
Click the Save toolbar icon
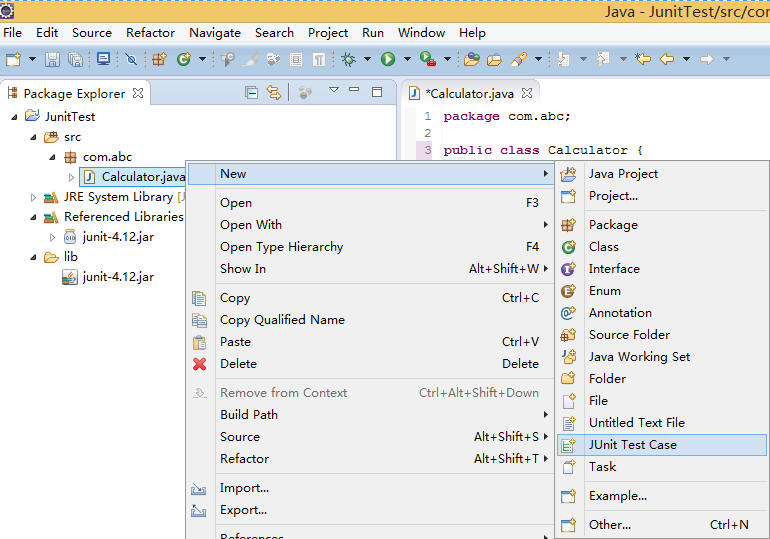(x=52, y=59)
